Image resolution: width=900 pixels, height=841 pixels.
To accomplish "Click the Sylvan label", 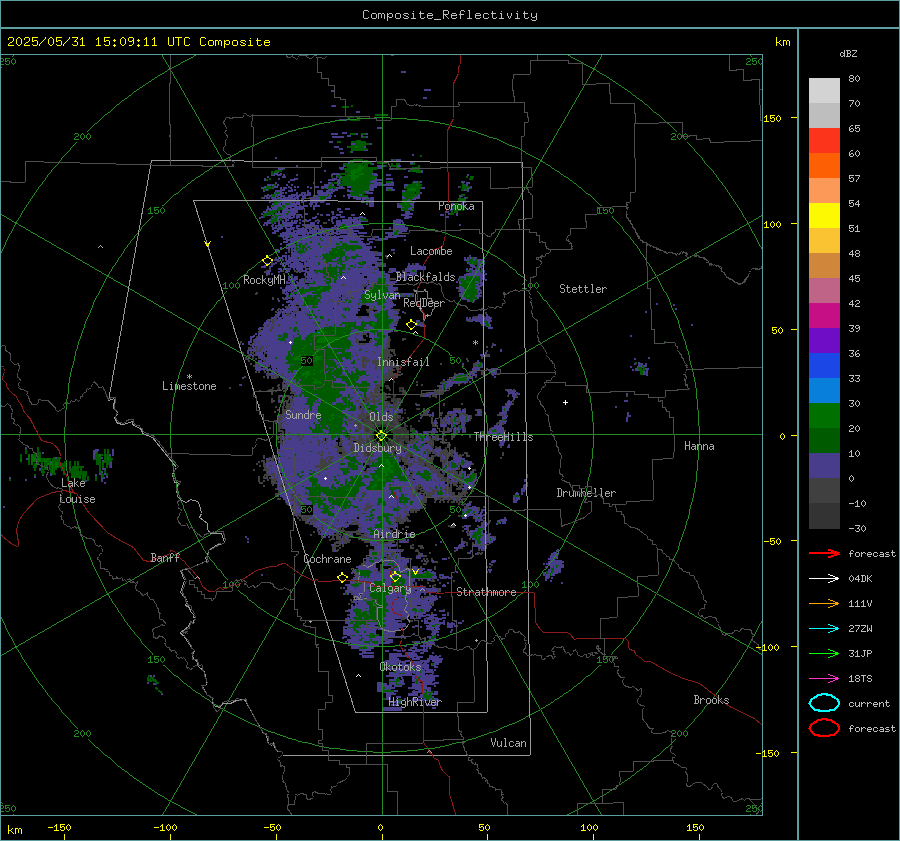I will 382,295.
